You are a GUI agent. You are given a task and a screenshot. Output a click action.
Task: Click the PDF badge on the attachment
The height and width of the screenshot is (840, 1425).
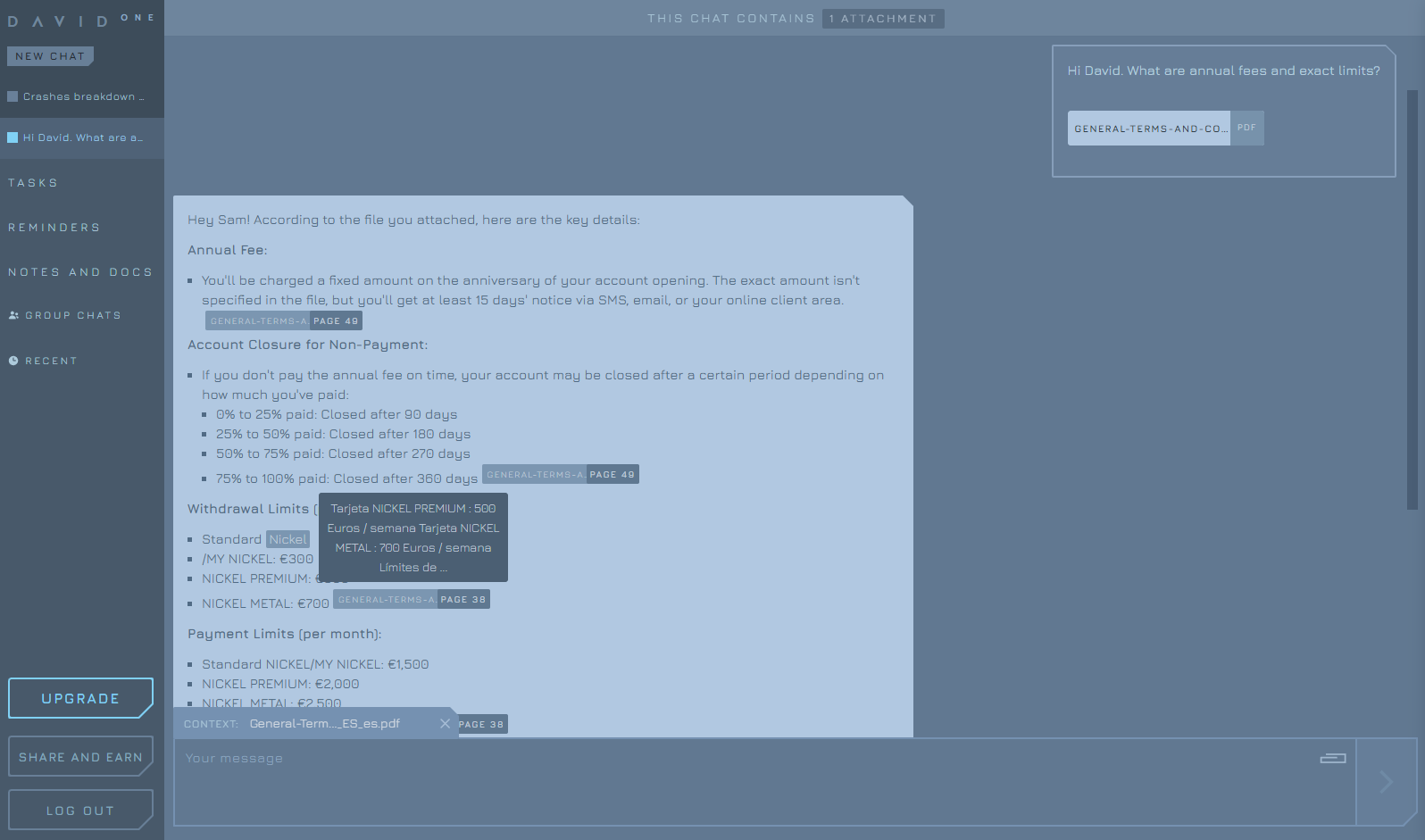click(x=1246, y=128)
